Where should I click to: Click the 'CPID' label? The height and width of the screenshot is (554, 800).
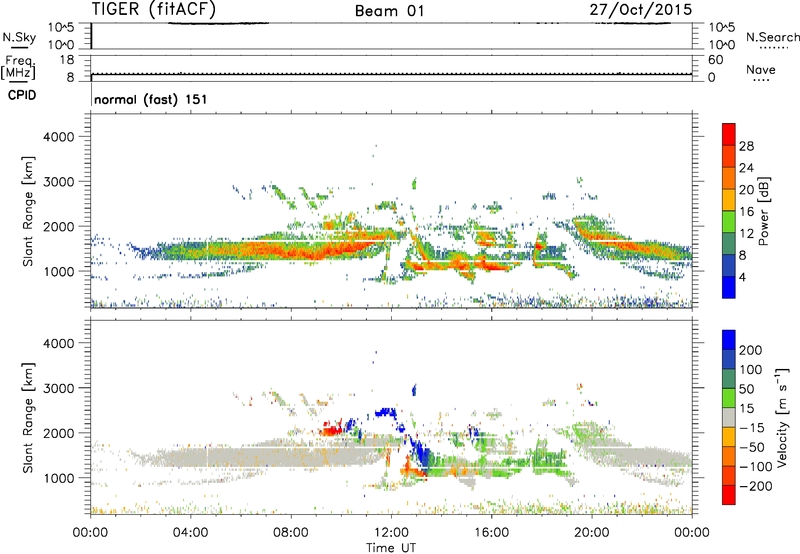[22, 95]
